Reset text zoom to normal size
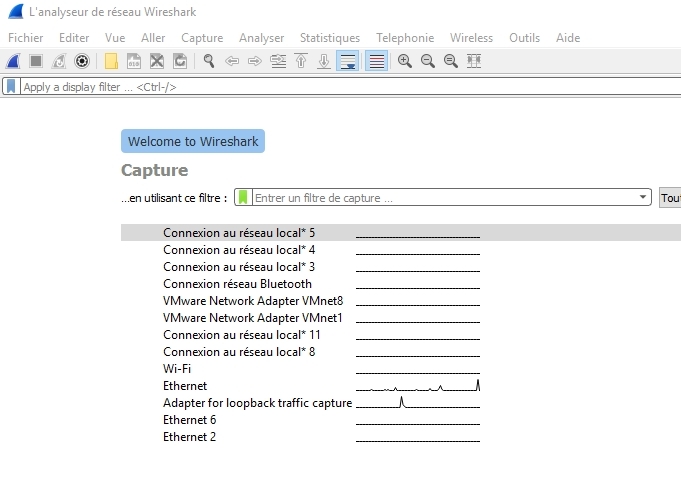The width and height of the screenshot is (681, 481). coord(451,61)
